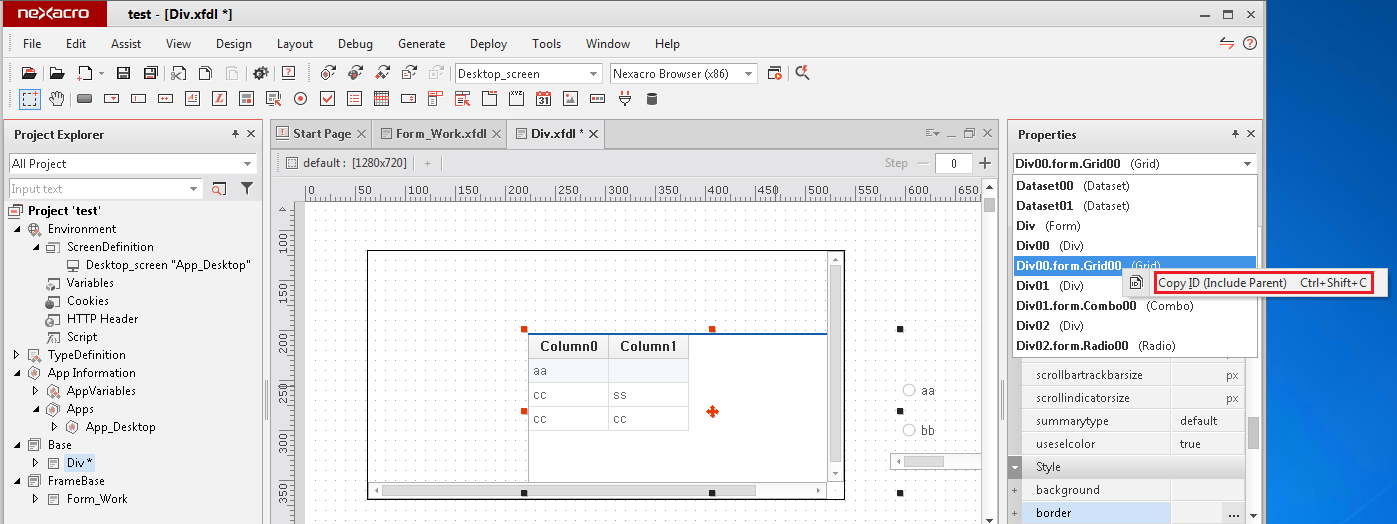Select the CheckBox component tool icon
Screen dimensions: 1397x524
[x=327, y=98]
